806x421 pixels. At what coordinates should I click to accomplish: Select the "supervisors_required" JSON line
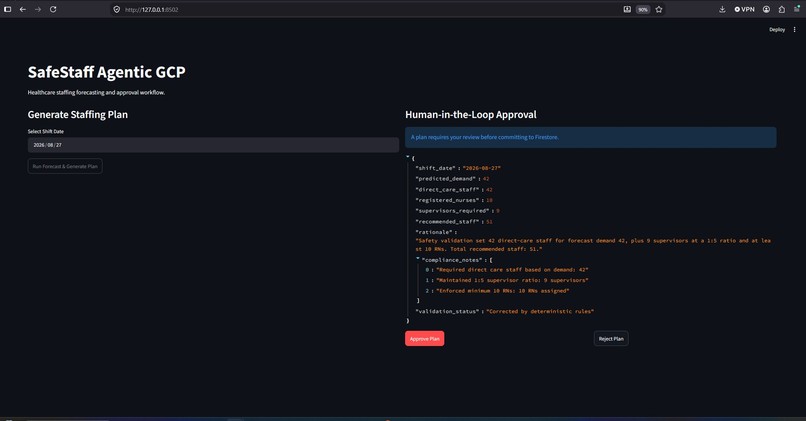[457, 211]
